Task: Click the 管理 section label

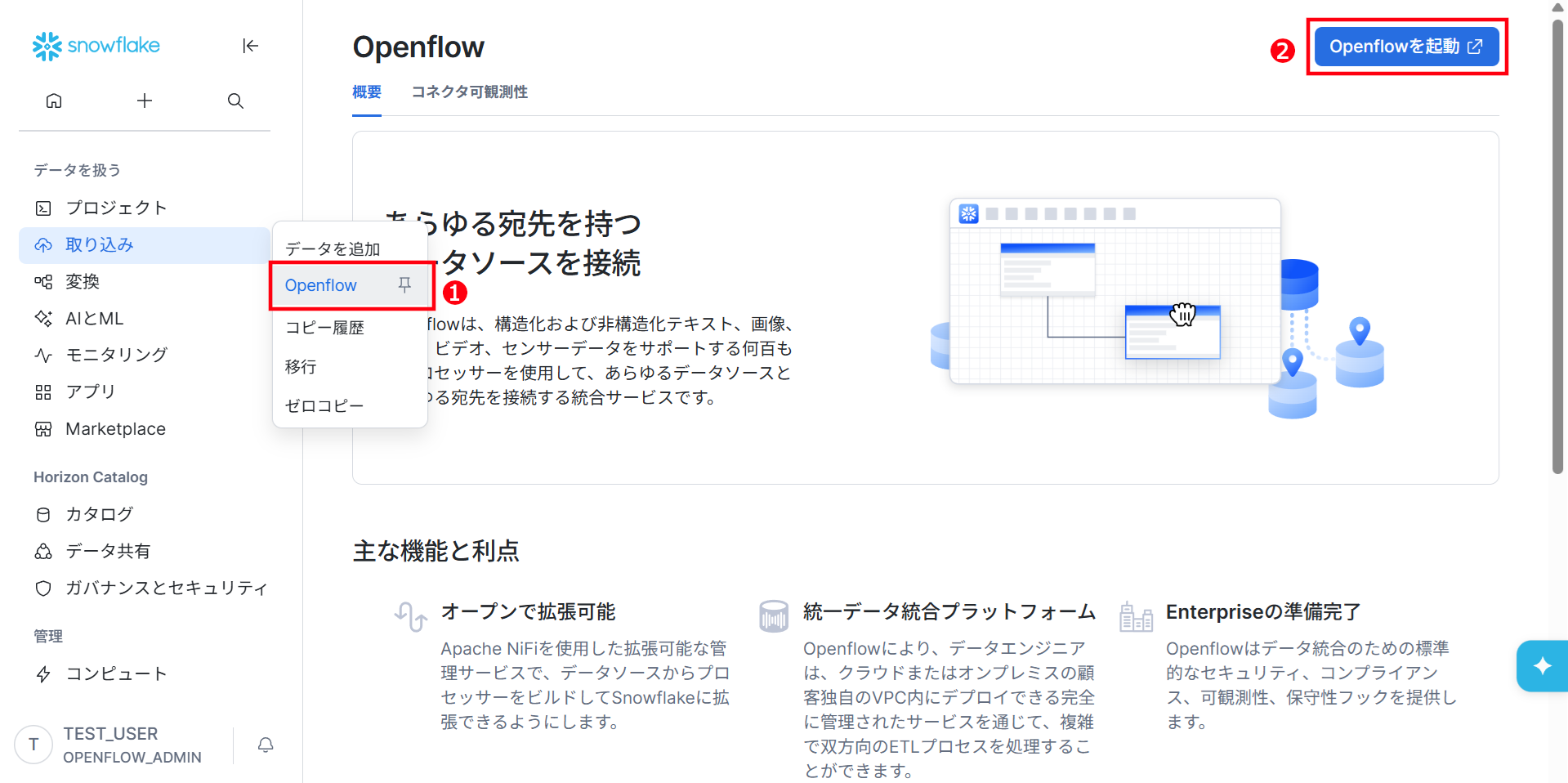Action: click(48, 636)
